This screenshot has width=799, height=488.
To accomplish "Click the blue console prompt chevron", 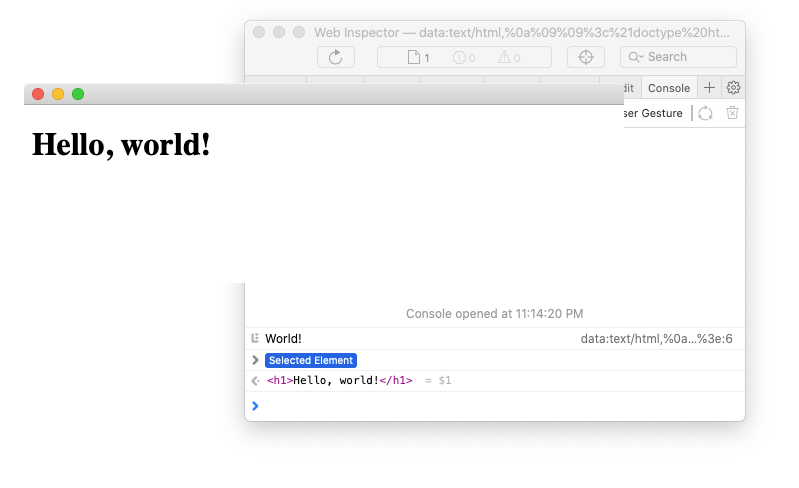I will tap(255, 406).
